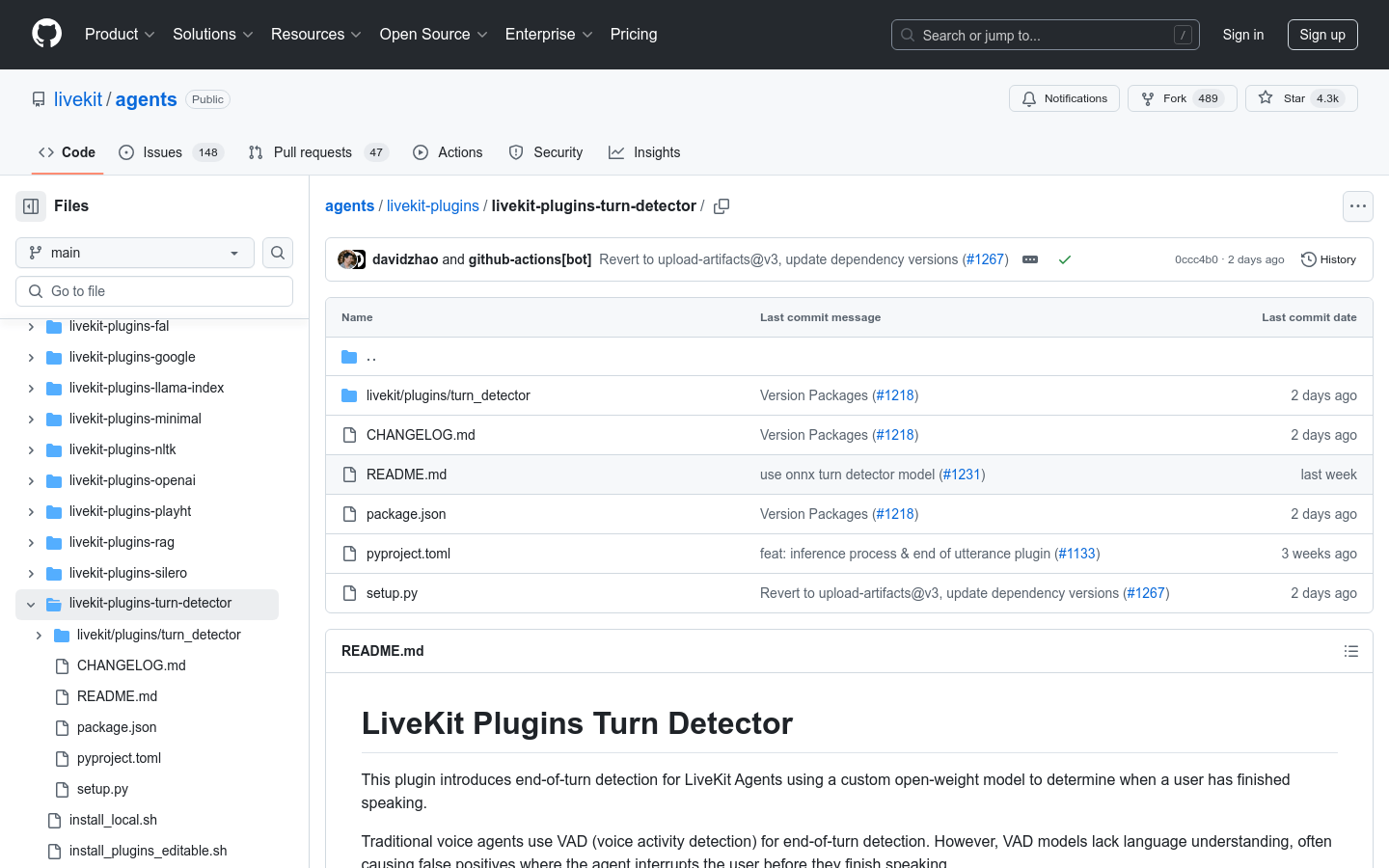Open the Pricing link
1389x868 pixels.
coord(634,35)
